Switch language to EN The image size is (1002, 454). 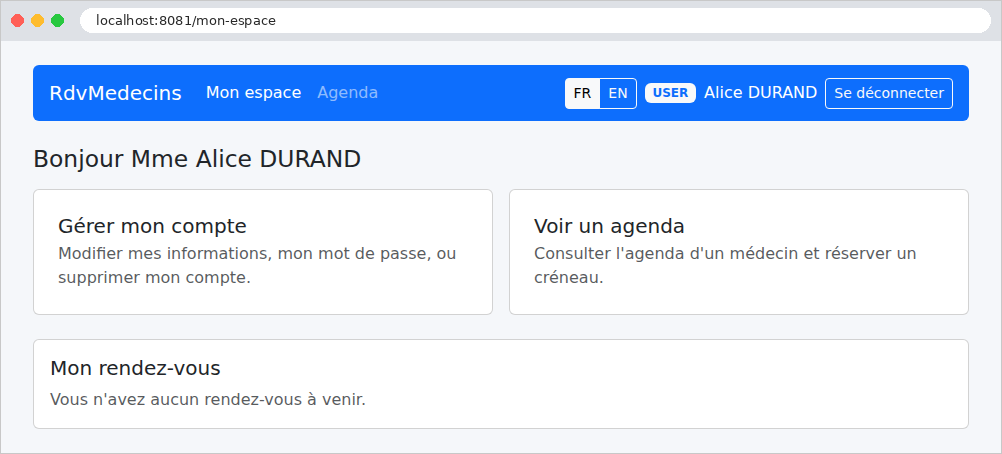coord(618,93)
